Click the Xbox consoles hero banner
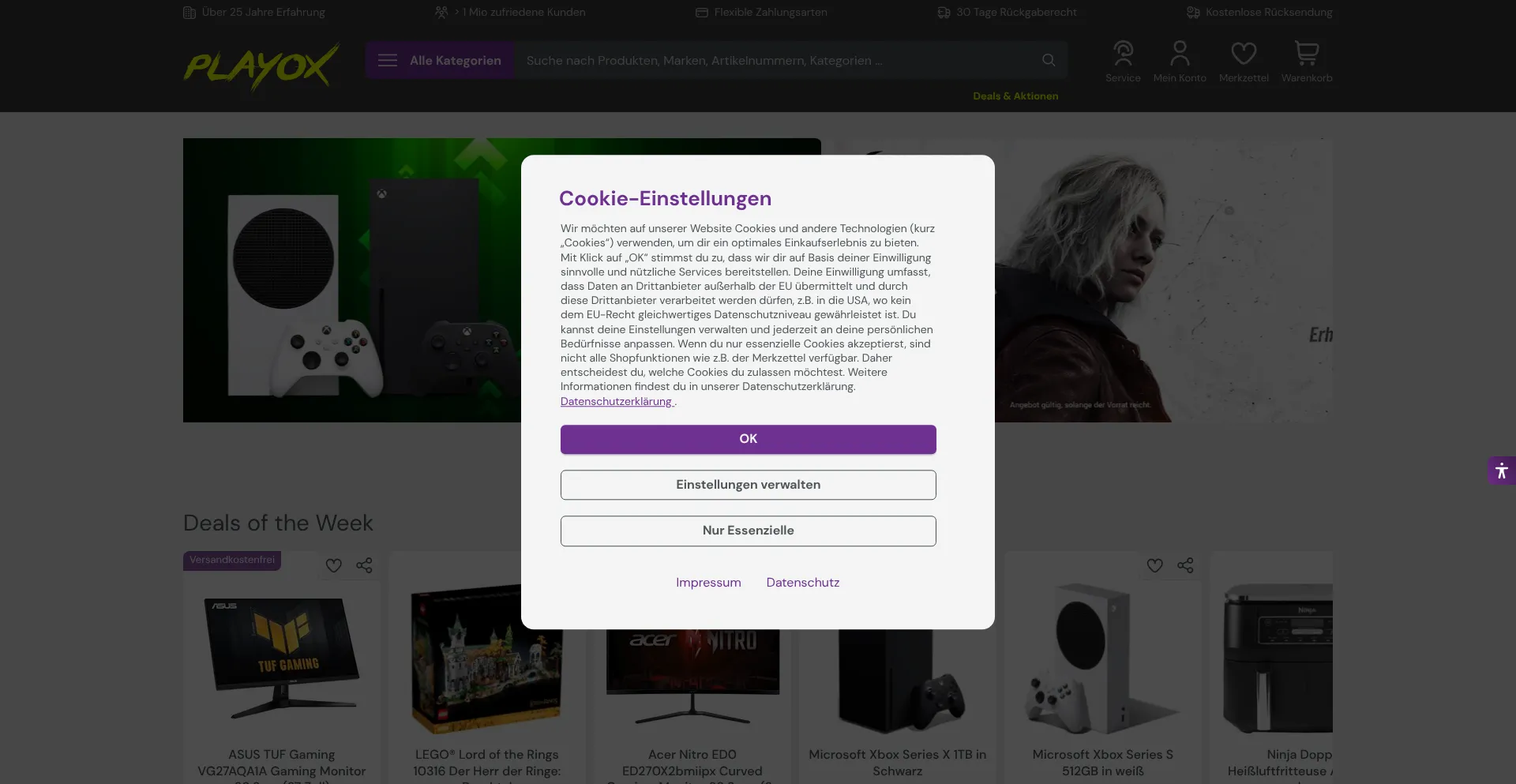The height and width of the screenshot is (784, 1516). point(352,280)
